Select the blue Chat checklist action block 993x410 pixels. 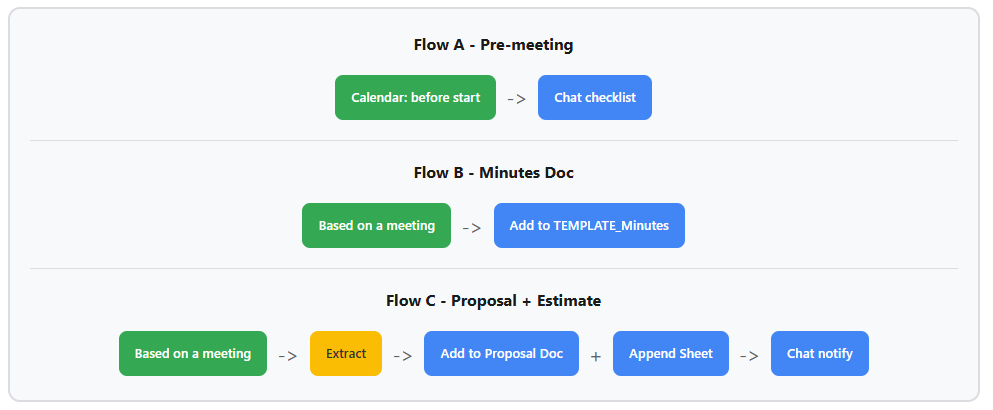595,98
